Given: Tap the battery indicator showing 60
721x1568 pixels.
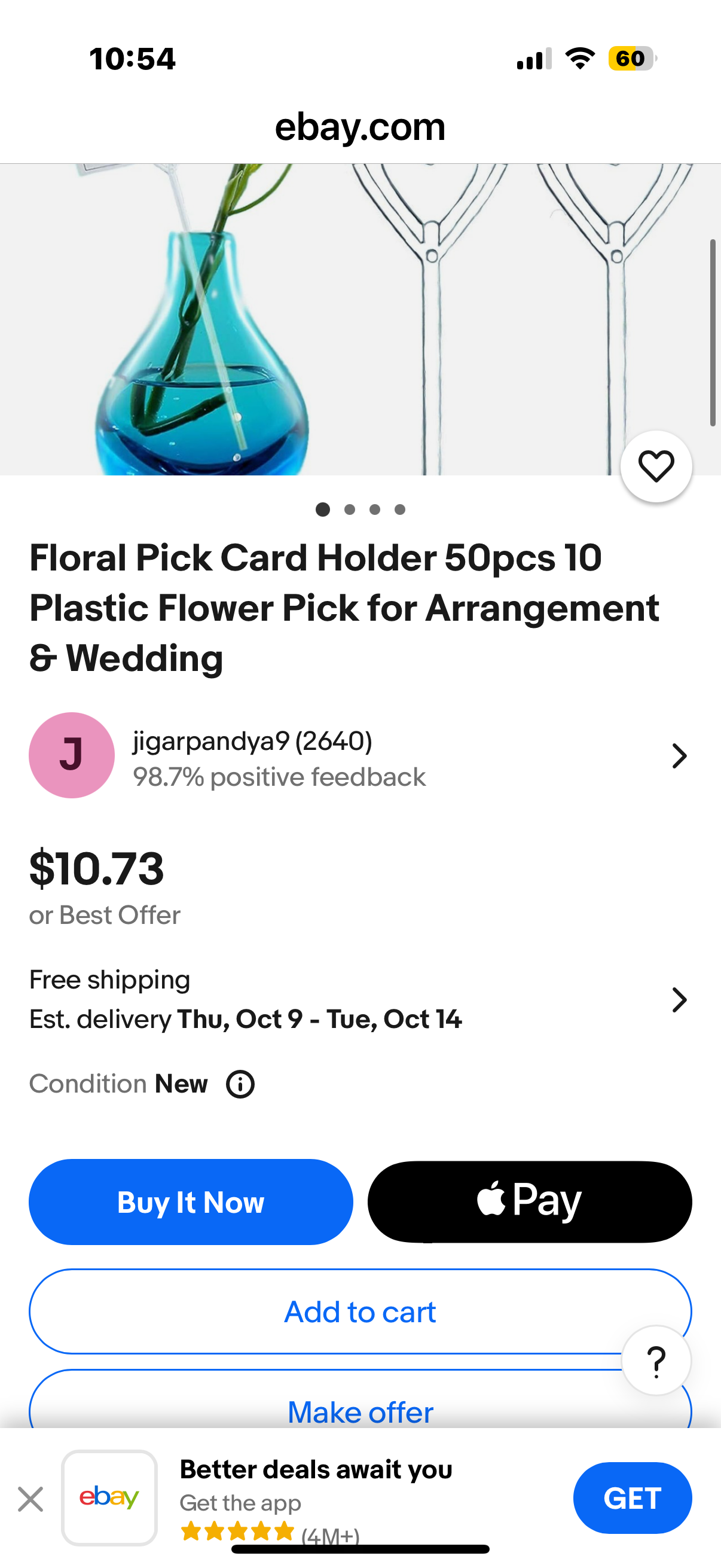Looking at the screenshot, I should (x=631, y=59).
